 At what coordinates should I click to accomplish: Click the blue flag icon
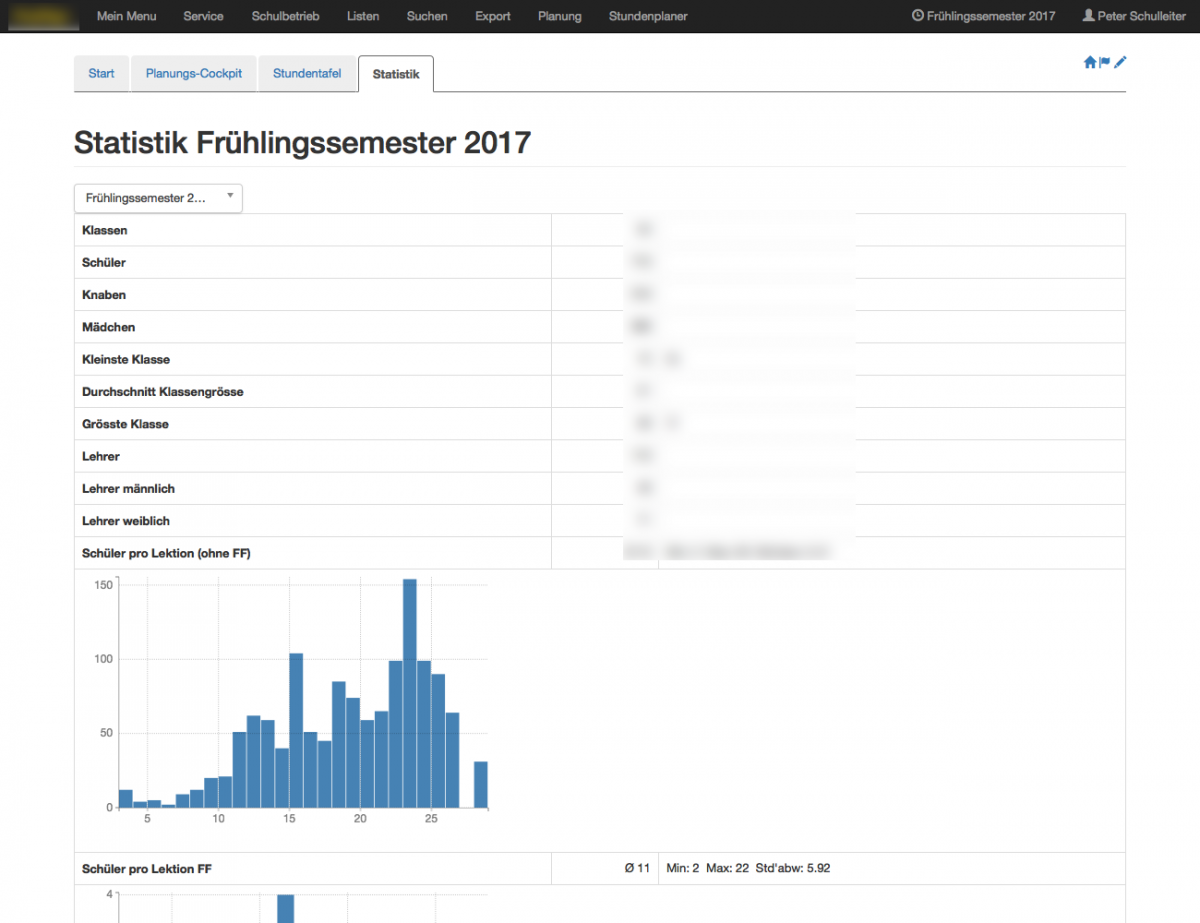pos(1105,62)
